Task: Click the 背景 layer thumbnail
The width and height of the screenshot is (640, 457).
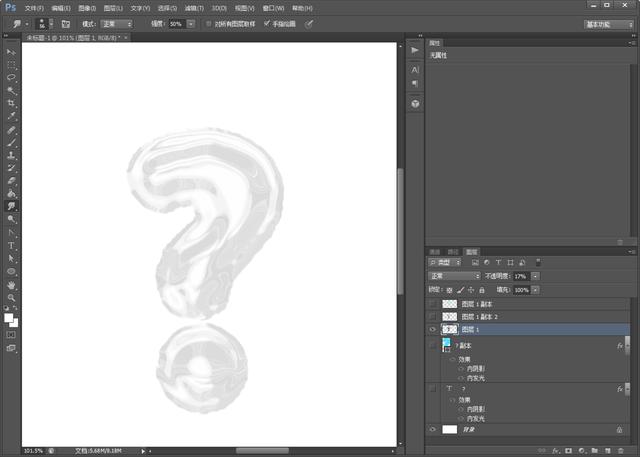Action: pyautogui.click(x=450, y=429)
